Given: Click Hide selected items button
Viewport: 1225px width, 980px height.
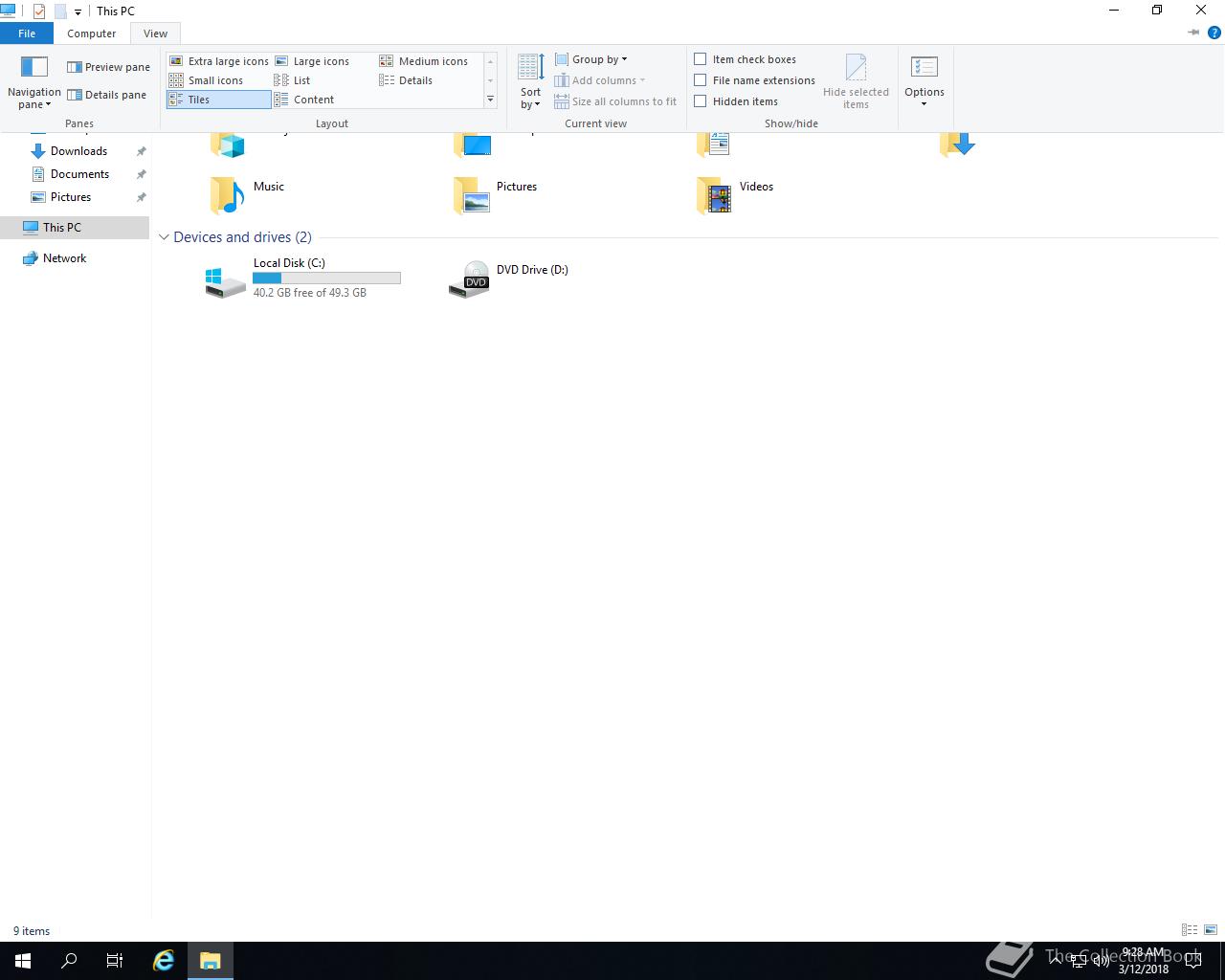Looking at the screenshot, I should point(856,82).
